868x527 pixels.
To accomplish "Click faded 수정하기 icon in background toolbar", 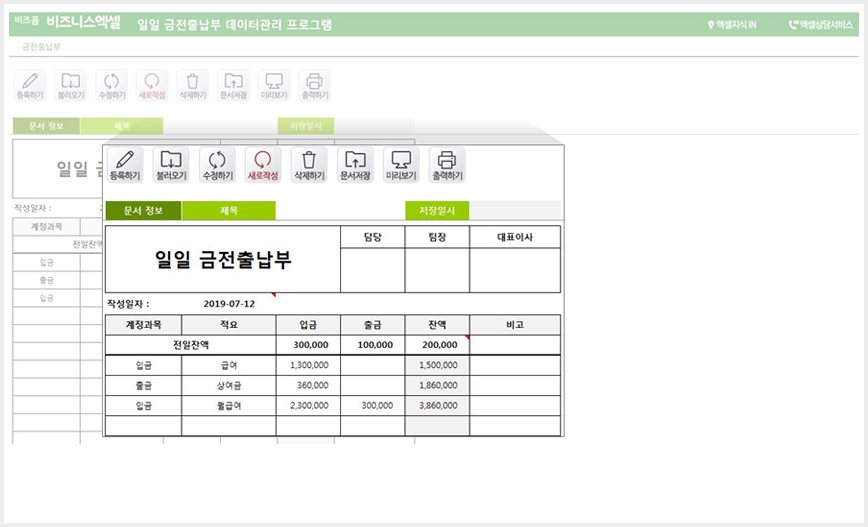I will [x=112, y=85].
